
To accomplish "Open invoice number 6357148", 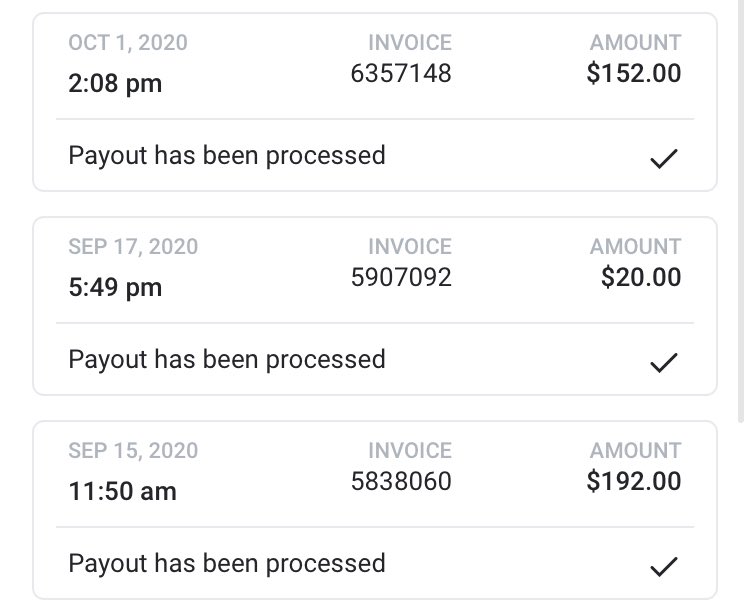I will 401,73.
